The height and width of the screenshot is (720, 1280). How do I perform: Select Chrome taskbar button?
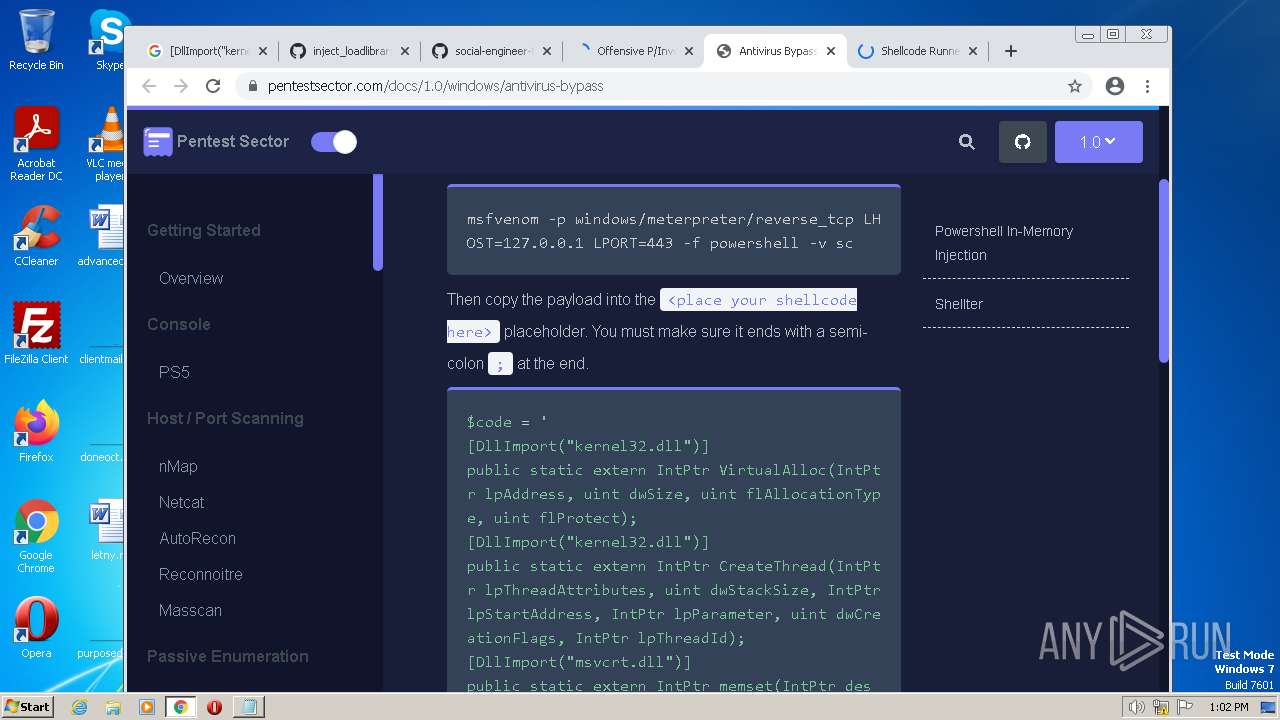(x=180, y=707)
